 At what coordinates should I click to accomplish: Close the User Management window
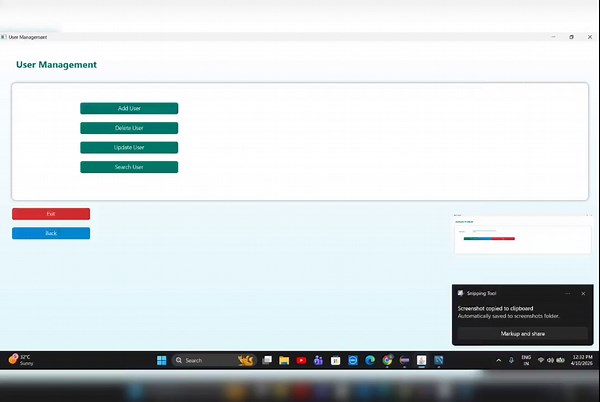[590, 37]
